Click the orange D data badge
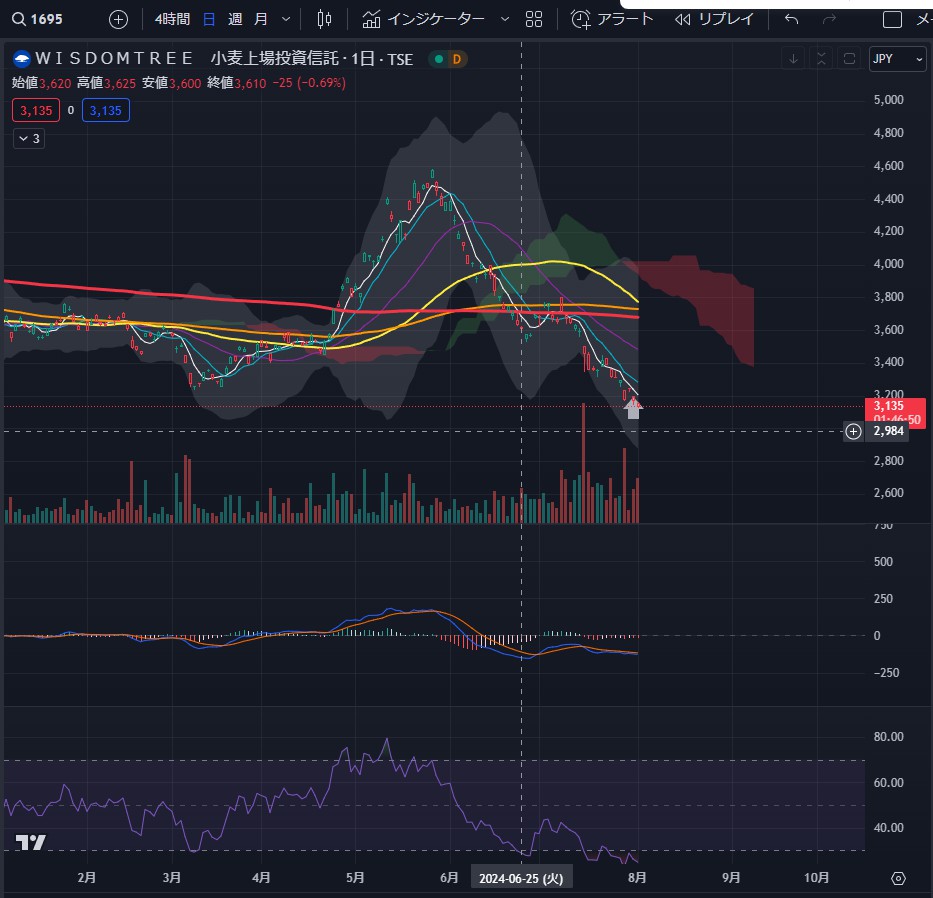933x898 pixels. coord(457,59)
